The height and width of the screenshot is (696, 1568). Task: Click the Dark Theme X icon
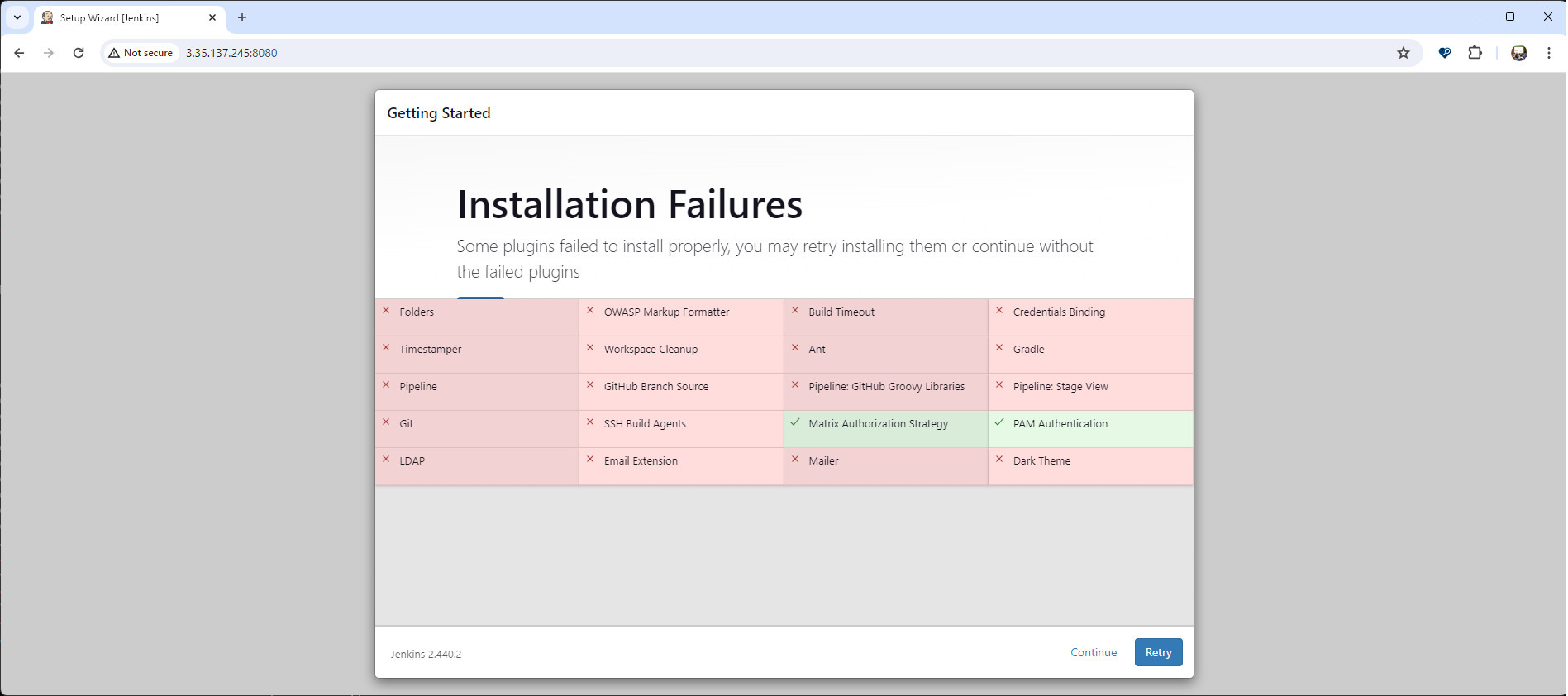999,460
